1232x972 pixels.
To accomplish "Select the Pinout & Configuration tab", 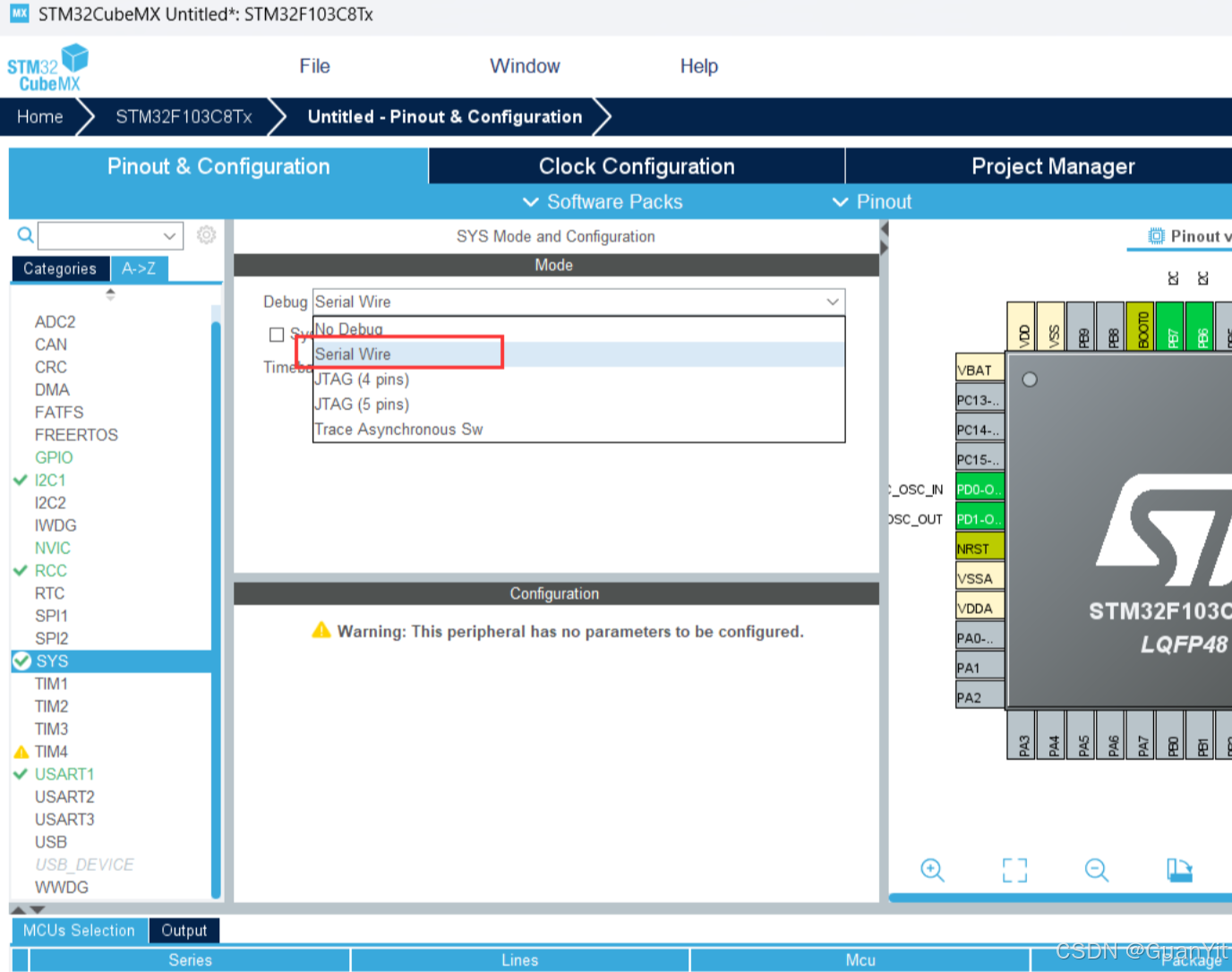I will pyautogui.click(x=218, y=166).
